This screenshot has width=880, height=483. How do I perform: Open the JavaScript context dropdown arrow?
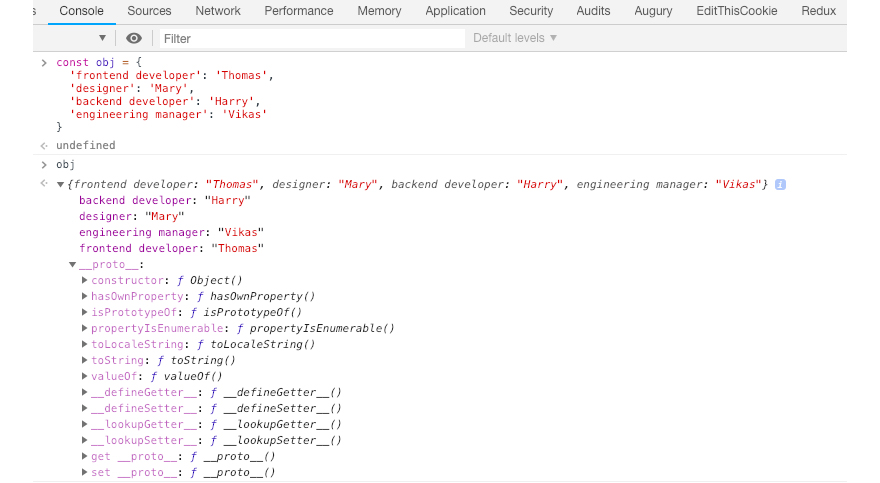click(102, 38)
